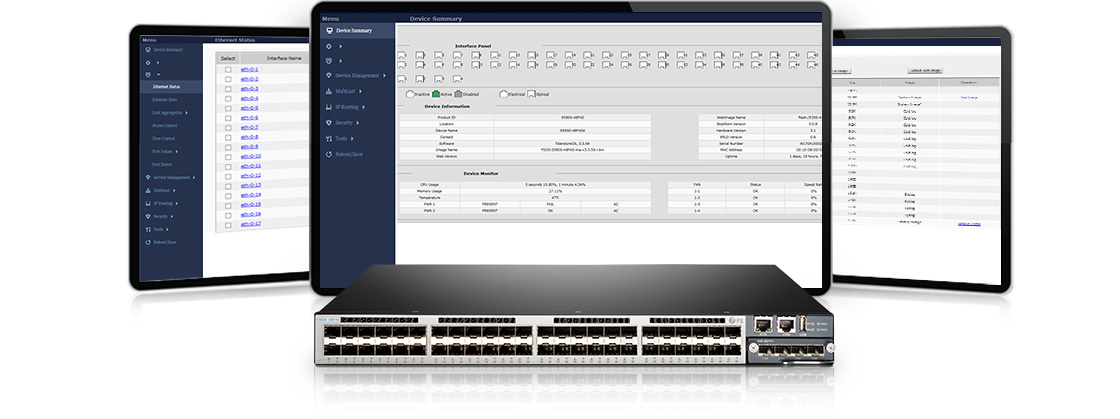This screenshot has height=419, width=1120.
Task: Click the upload image button on right tablet
Action: click(925, 71)
